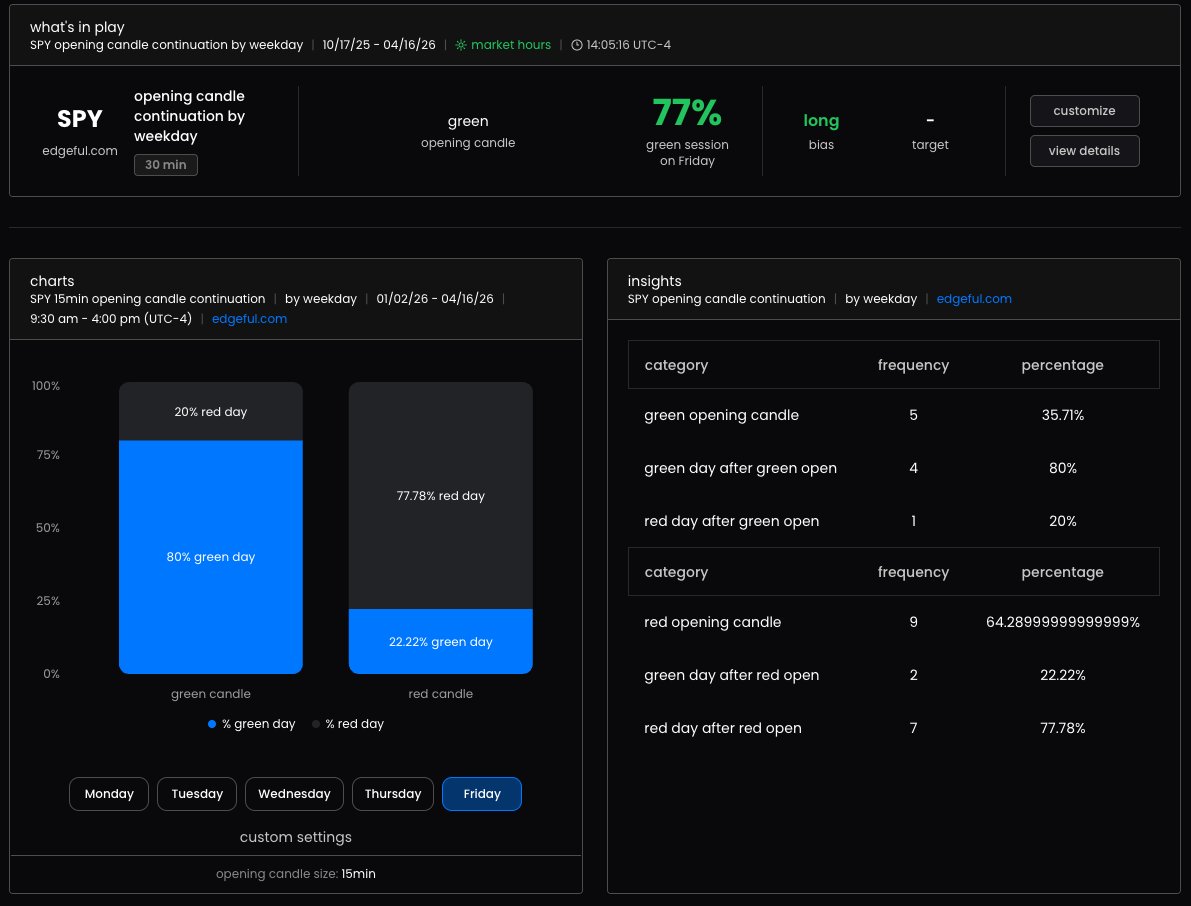Choose the Thursday tab
Screen dimensions: 1191x906
coord(393,794)
